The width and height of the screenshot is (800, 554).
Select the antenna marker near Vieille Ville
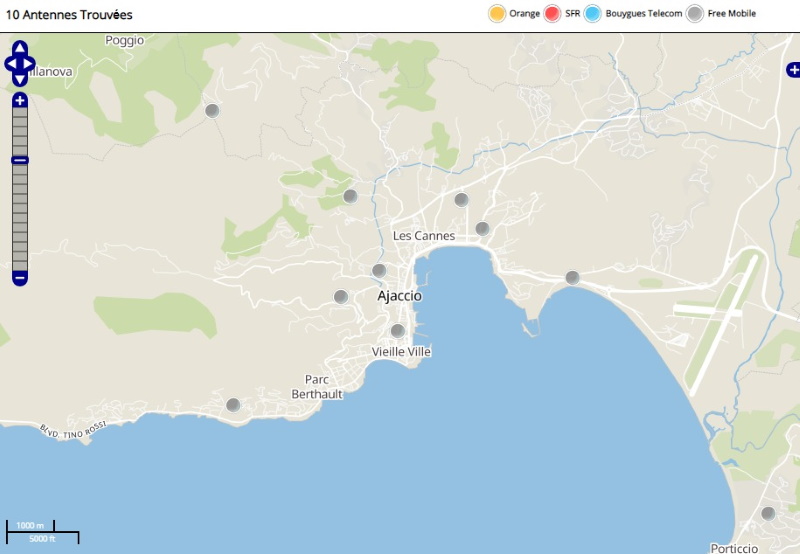pos(397,331)
